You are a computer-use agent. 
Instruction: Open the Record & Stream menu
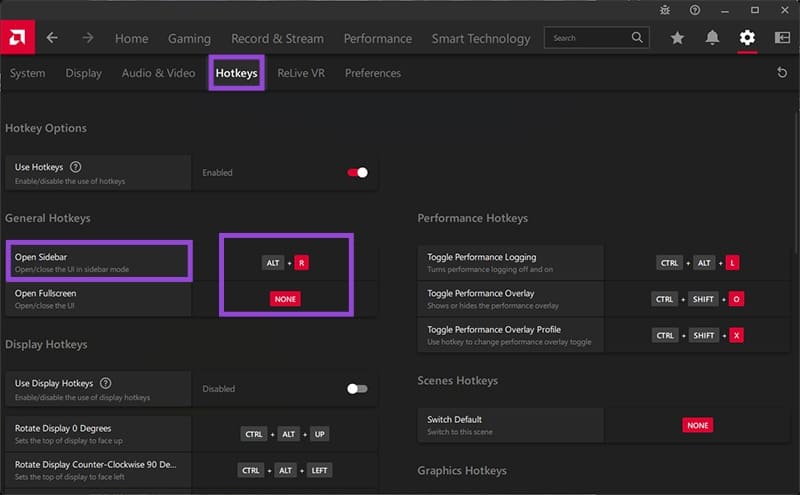point(277,39)
